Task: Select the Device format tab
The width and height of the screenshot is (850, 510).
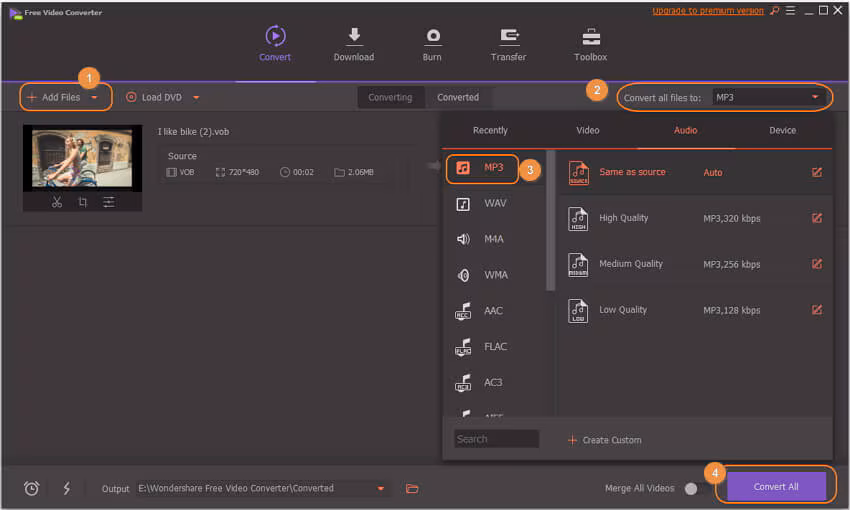Action: coord(782,130)
